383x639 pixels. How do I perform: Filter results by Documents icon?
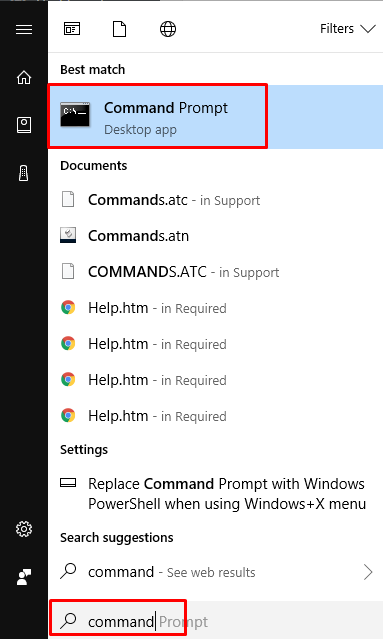119,29
